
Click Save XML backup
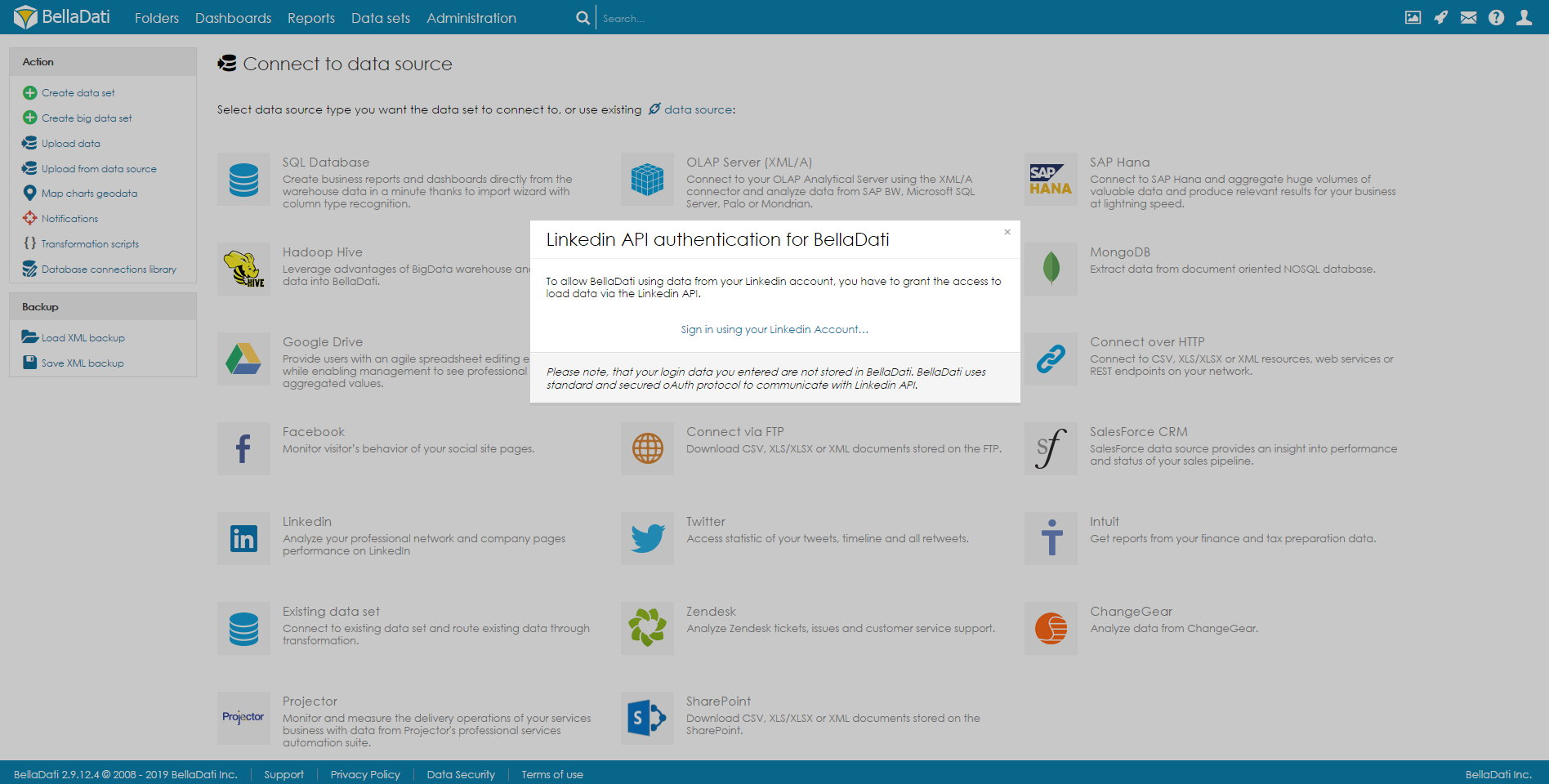[83, 363]
